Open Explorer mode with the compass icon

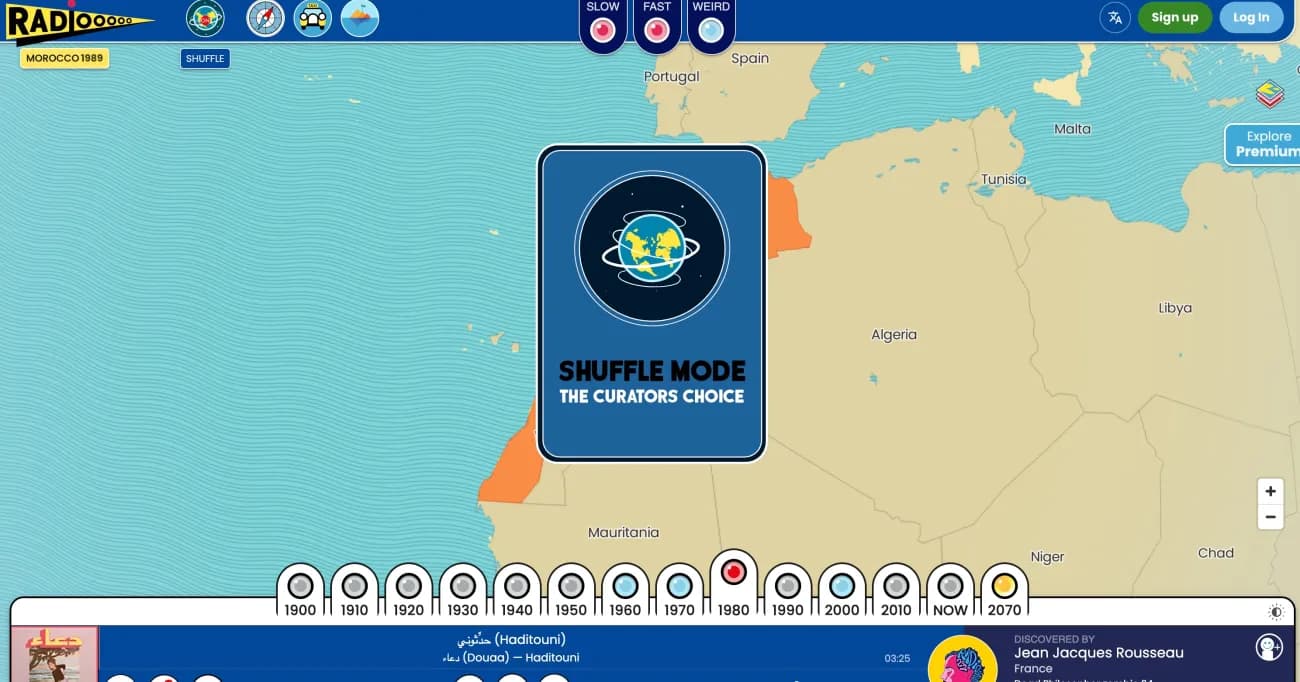pyautogui.click(x=266, y=18)
